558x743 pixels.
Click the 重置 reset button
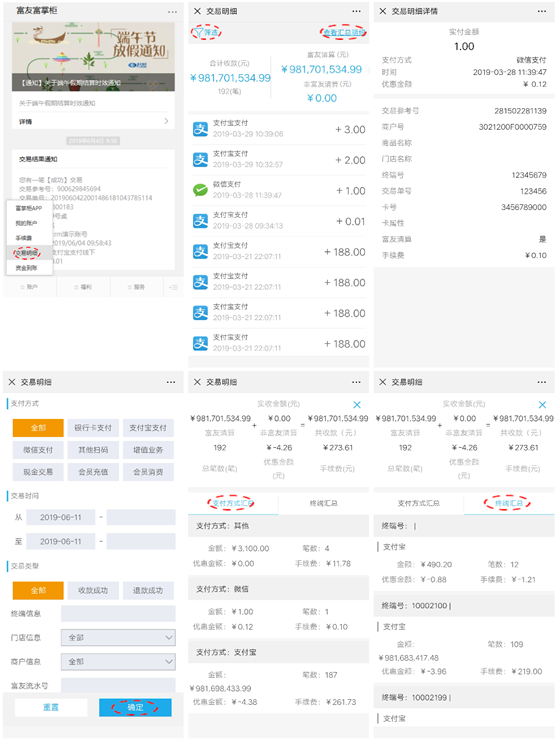[x=51, y=707]
